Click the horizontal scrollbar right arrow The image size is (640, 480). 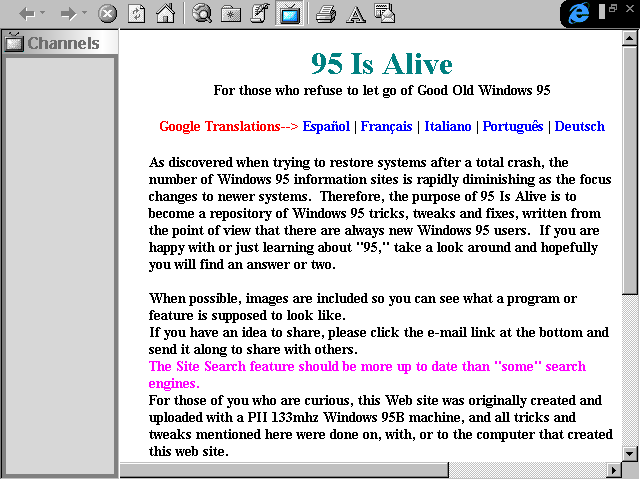coord(613,470)
